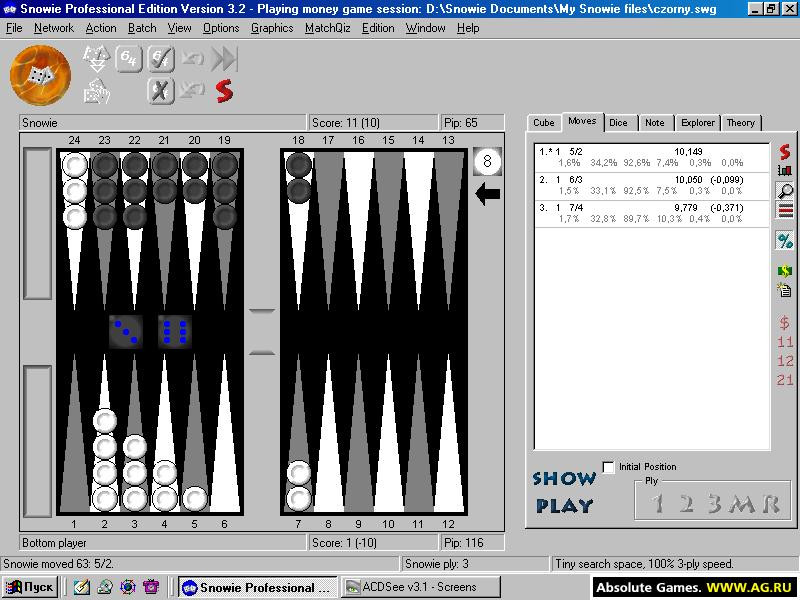Click the percent sign icon
The width and height of the screenshot is (800, 600).
[785, 240]
